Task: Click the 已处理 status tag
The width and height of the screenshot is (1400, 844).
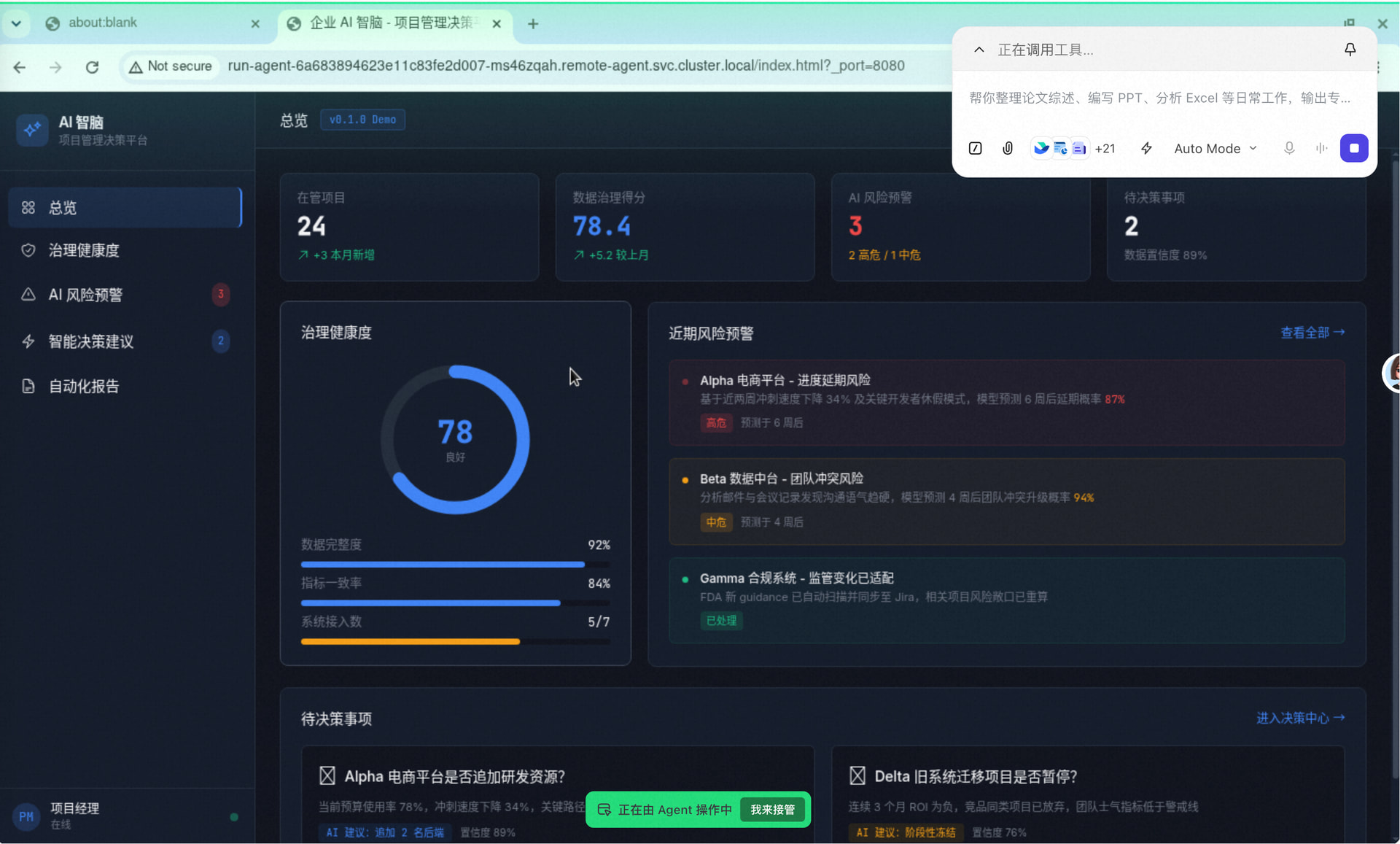Action: (x=721, y=621)
